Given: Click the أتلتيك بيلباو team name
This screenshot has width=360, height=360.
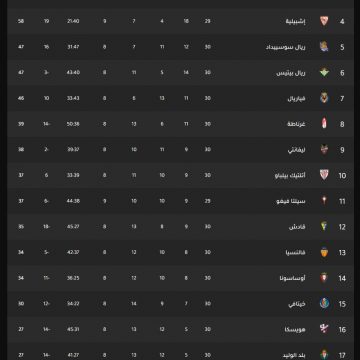Looking at the screenshot, I should (290, 175).
